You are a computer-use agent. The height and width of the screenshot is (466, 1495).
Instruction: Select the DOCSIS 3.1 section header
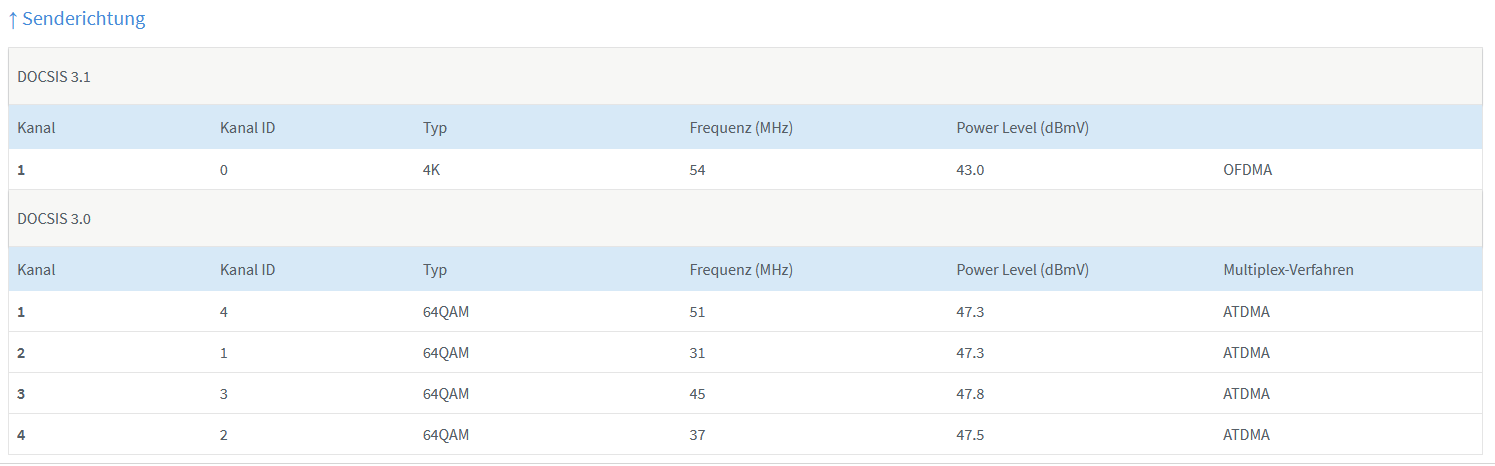coord(54,77)
